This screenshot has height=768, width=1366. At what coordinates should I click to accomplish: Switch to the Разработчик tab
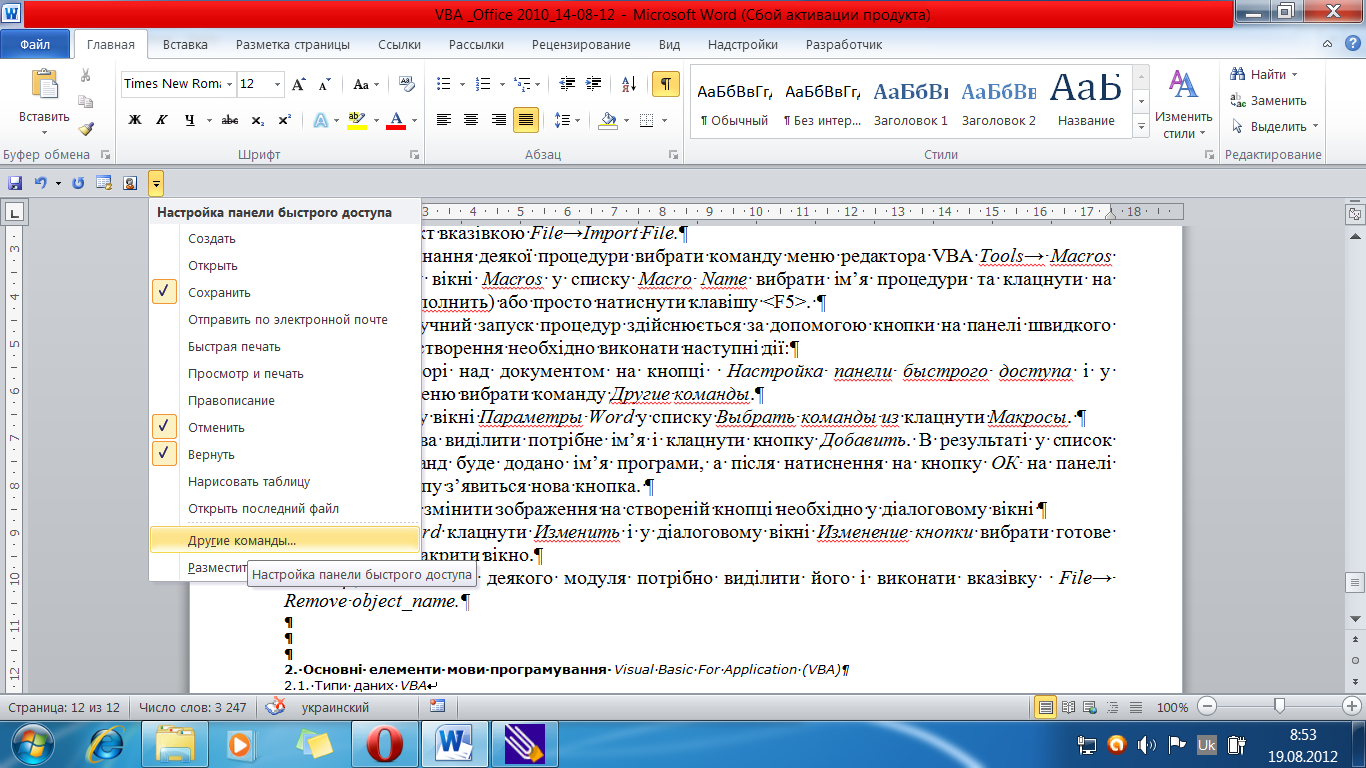pos(844,45)
